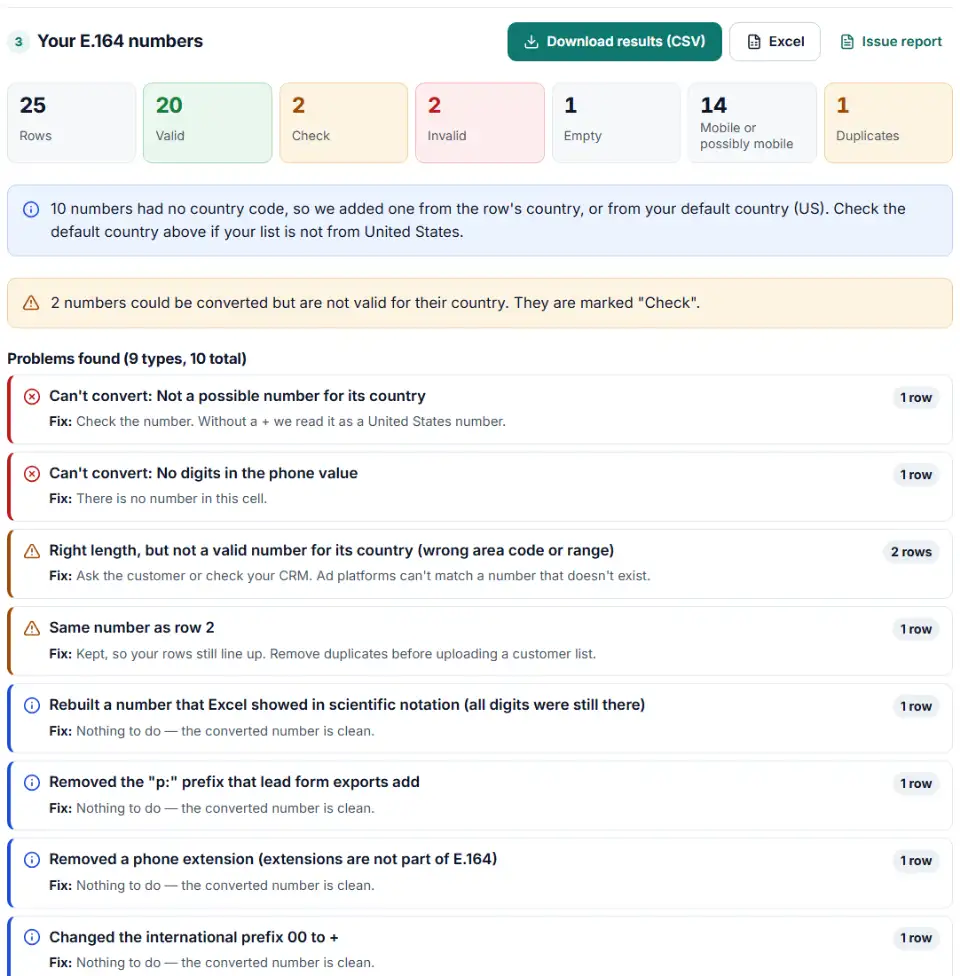
Task: Export results to Excel
Action: [774, 42]
